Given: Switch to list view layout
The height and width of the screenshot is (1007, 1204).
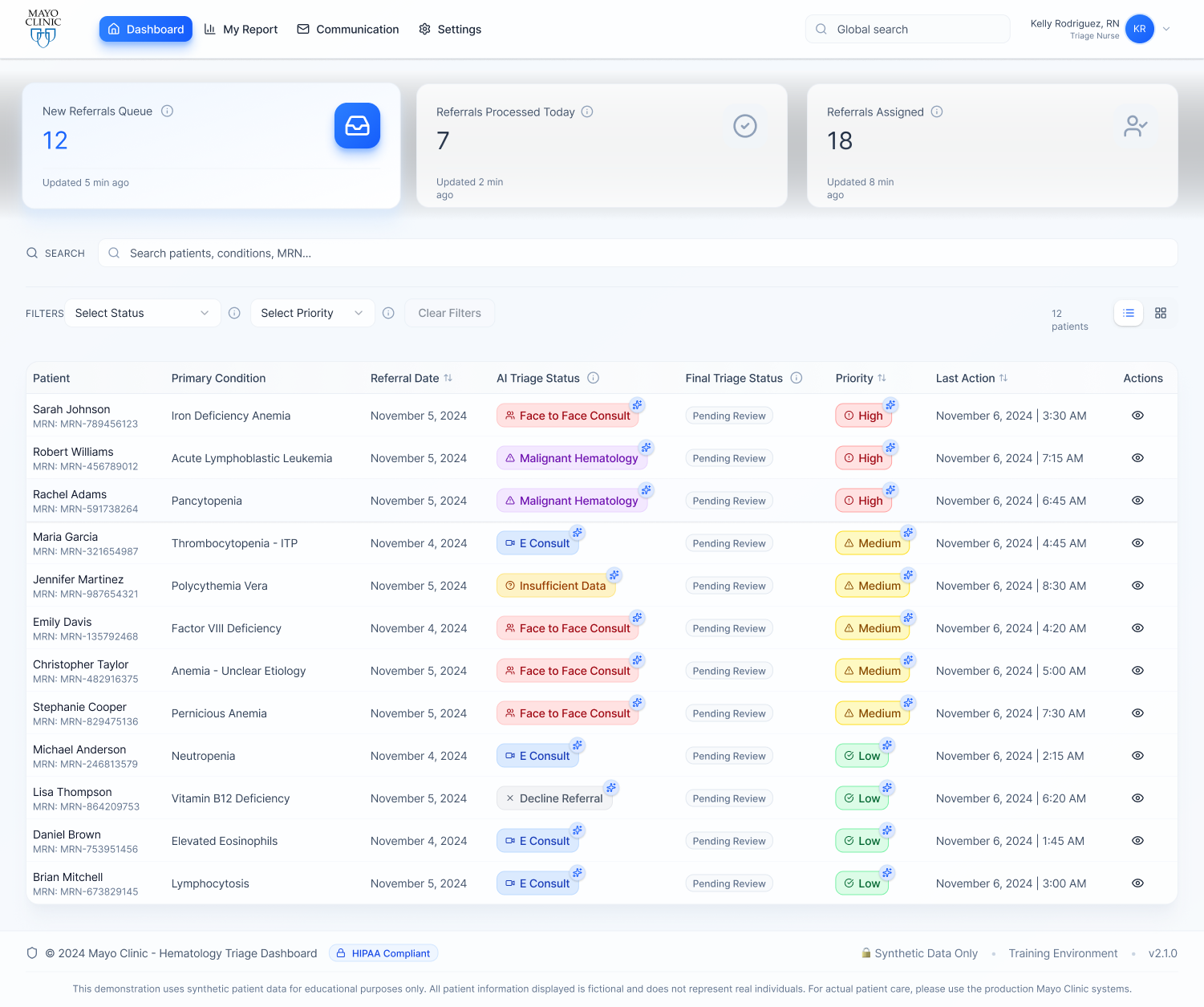Looking at the screenshot, I should click(x=1129, y=313).
